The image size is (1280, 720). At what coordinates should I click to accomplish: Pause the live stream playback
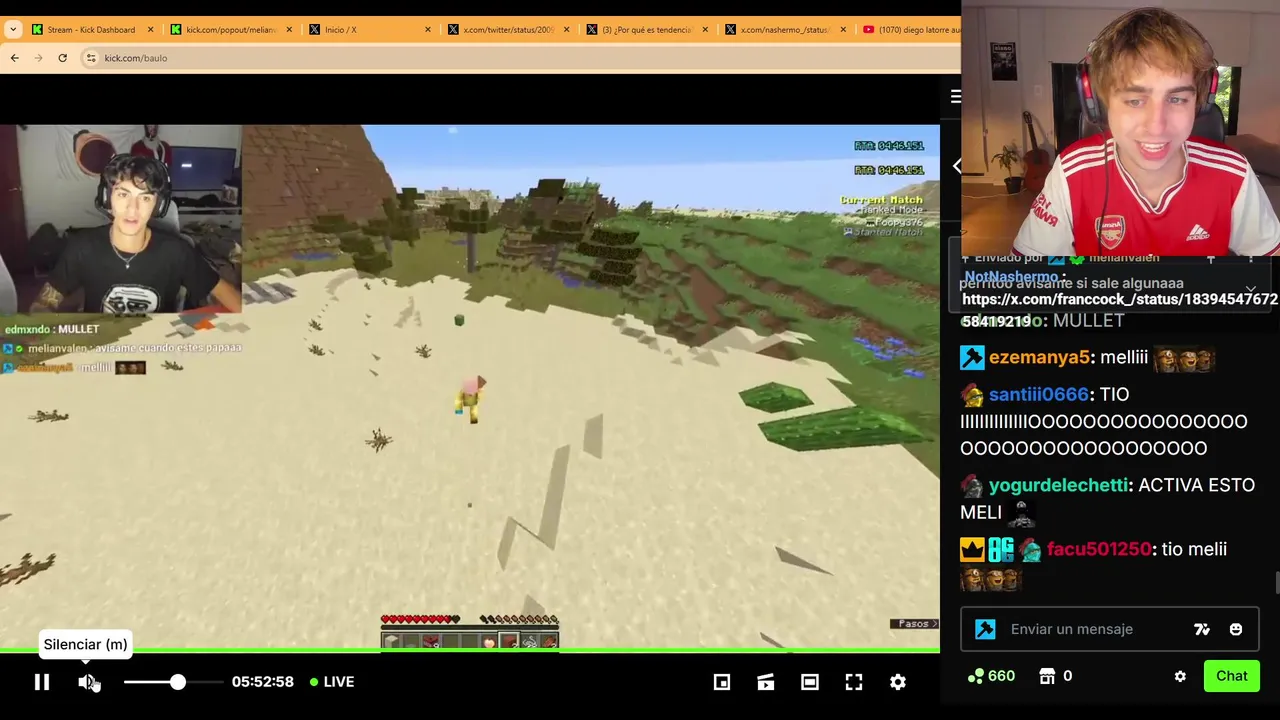42,682
